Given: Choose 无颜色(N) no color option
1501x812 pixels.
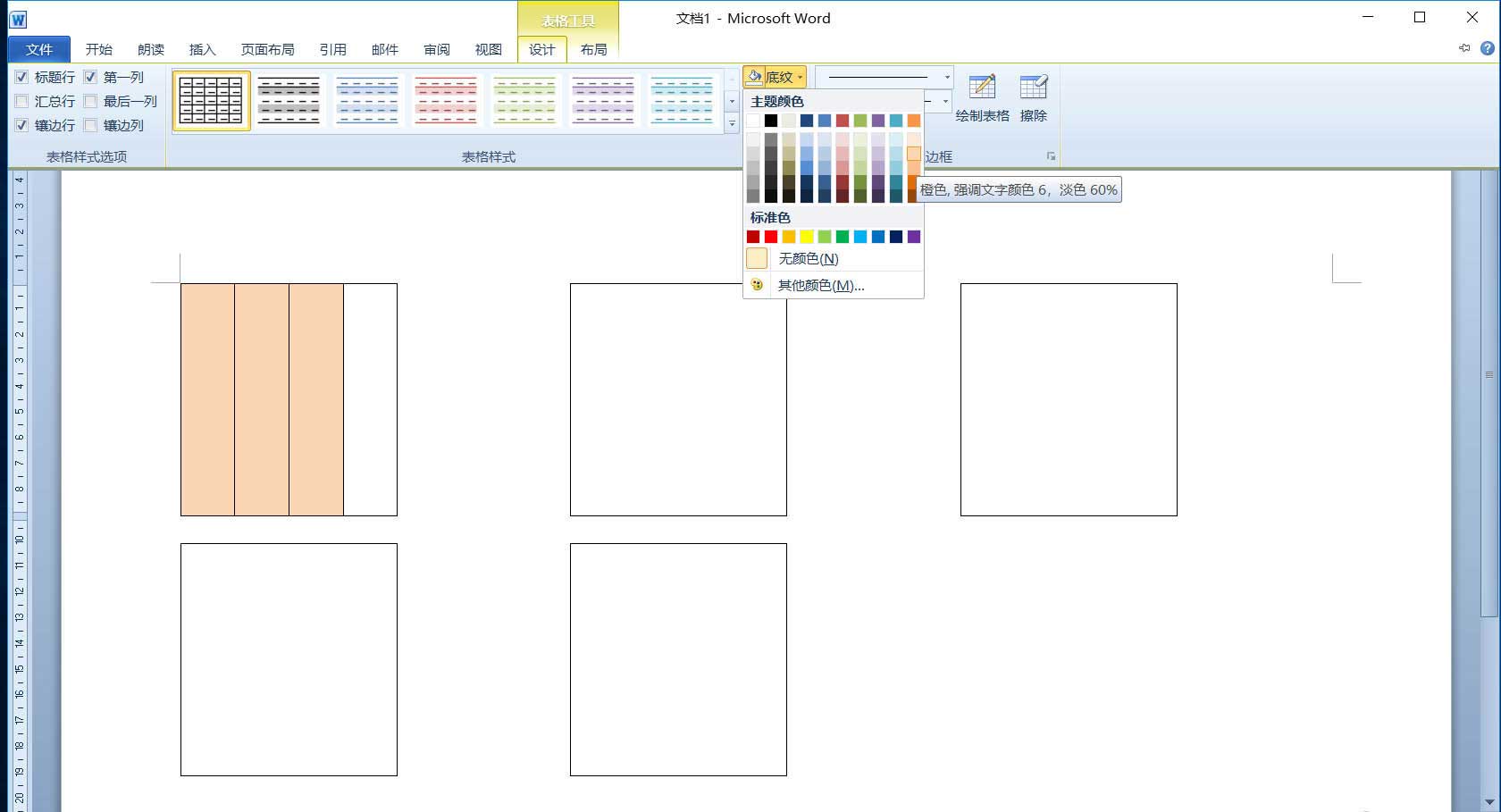Looking at the screenshot, I should pos(833,258).
